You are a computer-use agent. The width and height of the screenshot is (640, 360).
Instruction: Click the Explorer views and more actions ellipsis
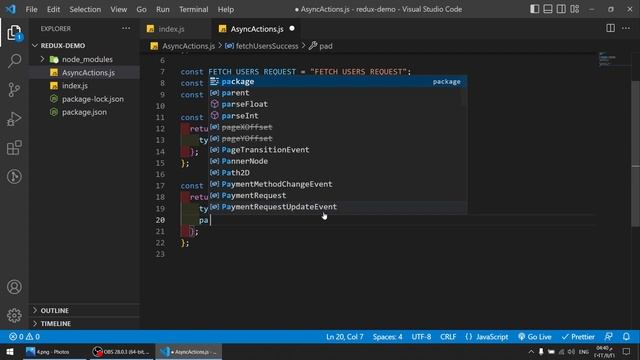(126, 28)
